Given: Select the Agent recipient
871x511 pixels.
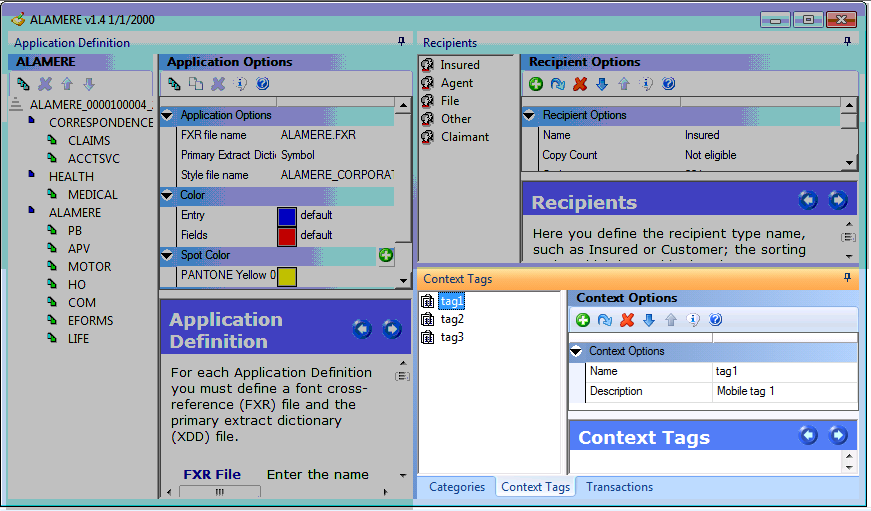Looking at the screenshot, I should click(457, 83).
